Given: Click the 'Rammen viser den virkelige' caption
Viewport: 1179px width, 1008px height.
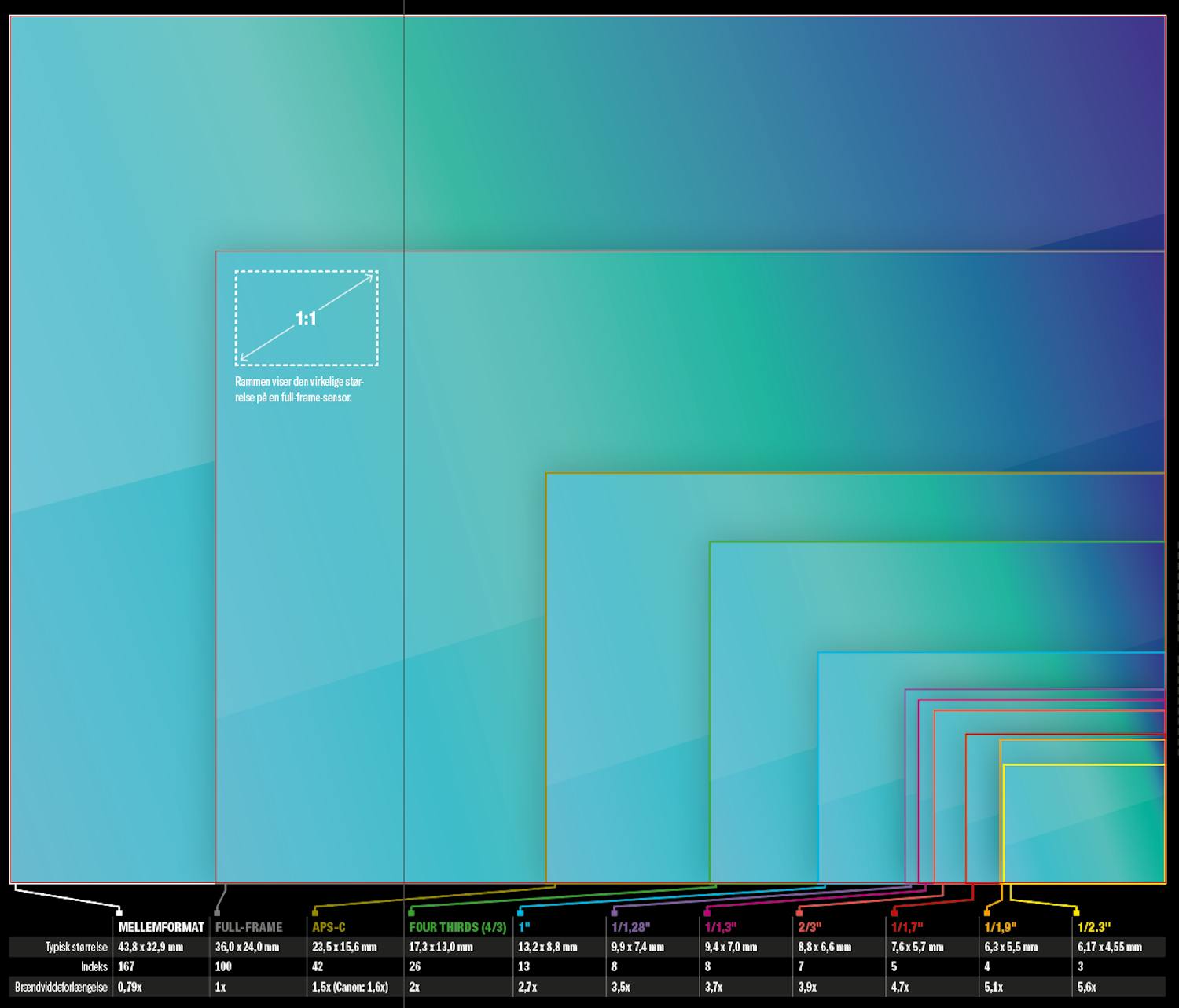Looking at the screenshot, I should [299, 390].
